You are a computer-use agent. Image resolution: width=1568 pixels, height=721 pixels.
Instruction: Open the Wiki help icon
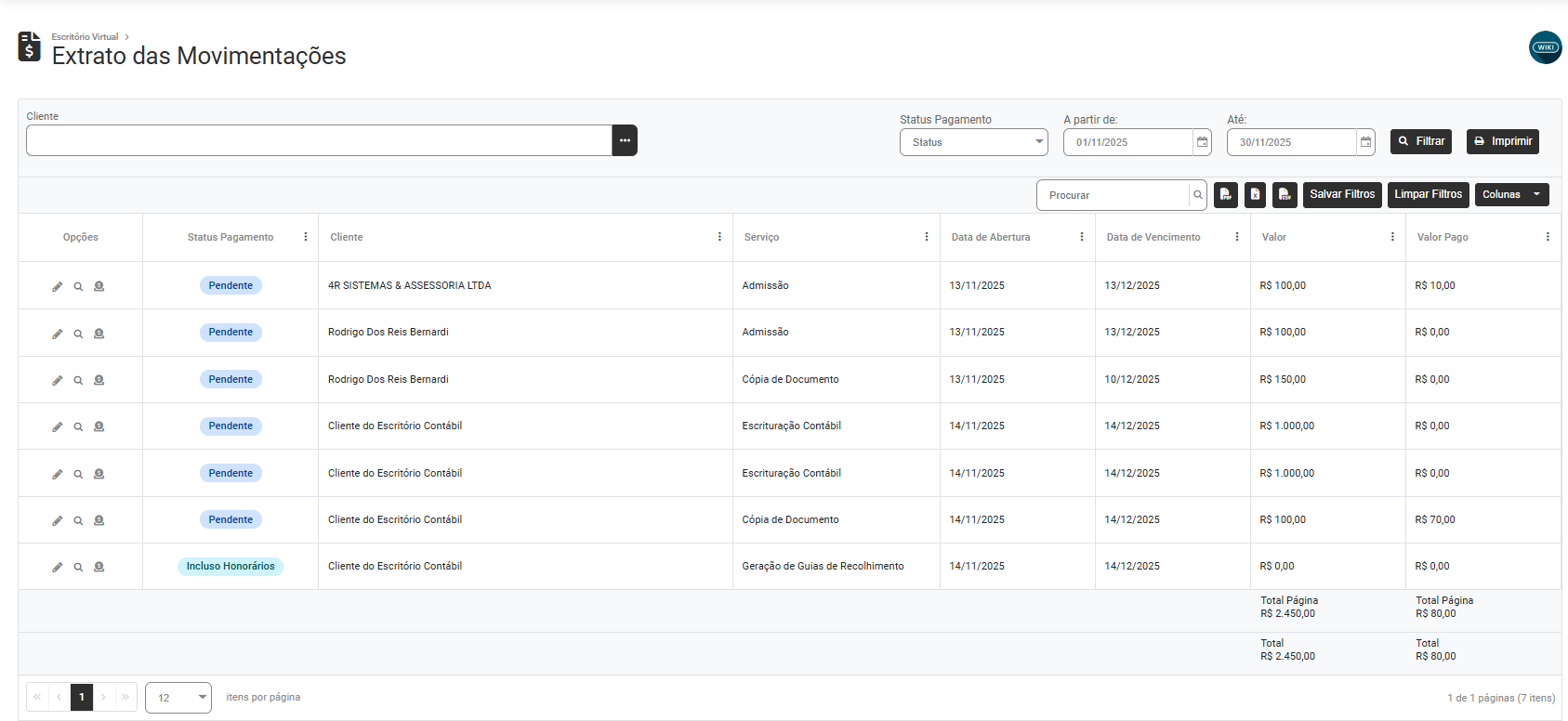1545,47
